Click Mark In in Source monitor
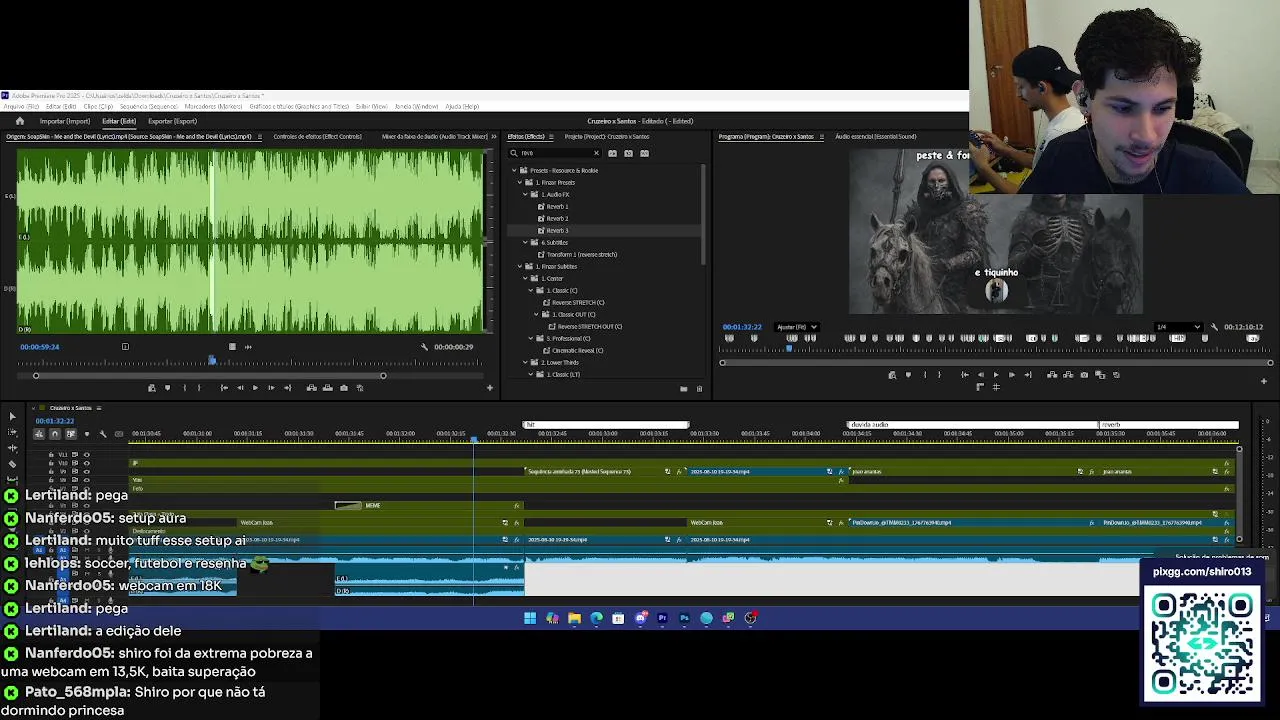This screenshot has width=1280, height=720. [x=184, y=388]
